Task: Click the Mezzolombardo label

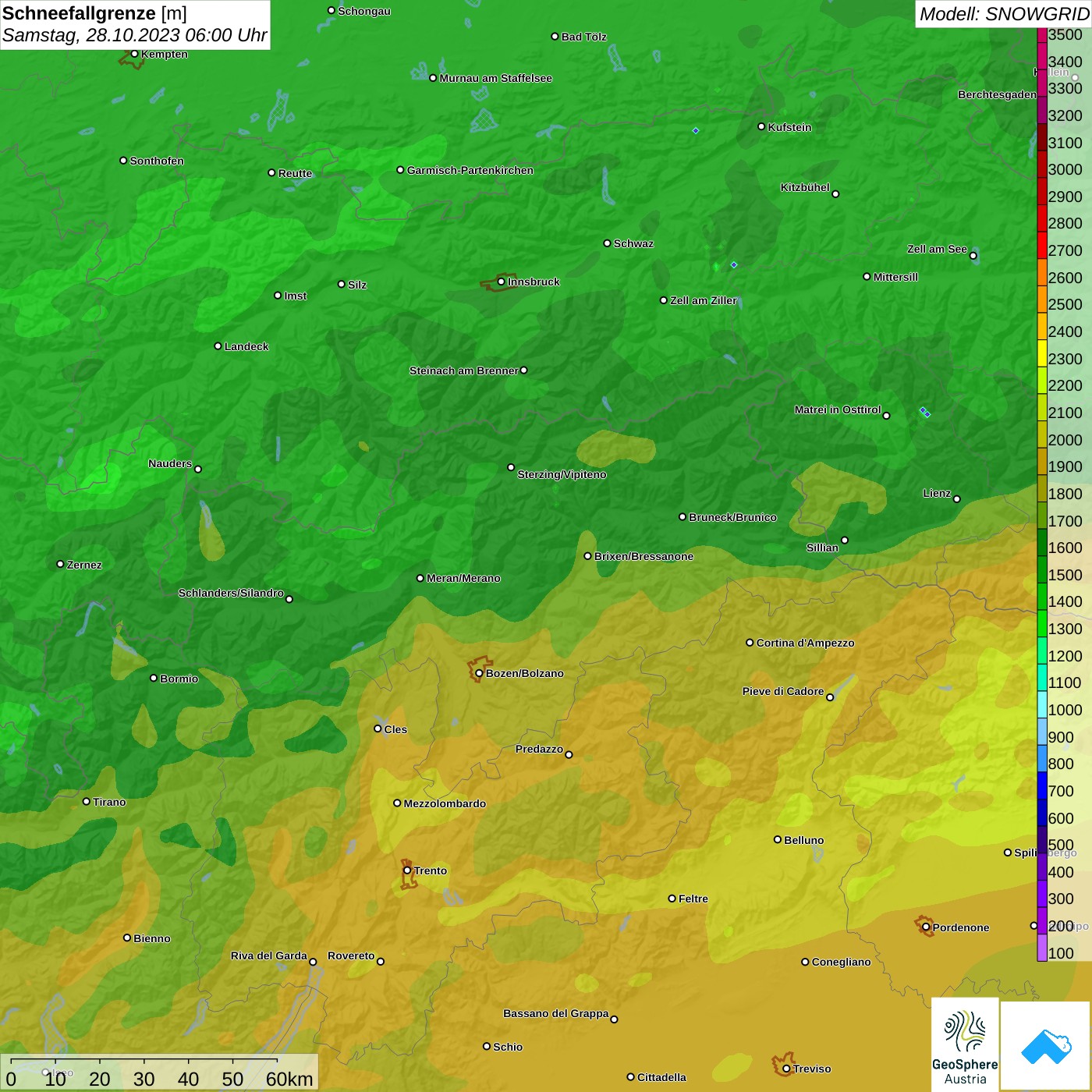Action: coord(445,803)
